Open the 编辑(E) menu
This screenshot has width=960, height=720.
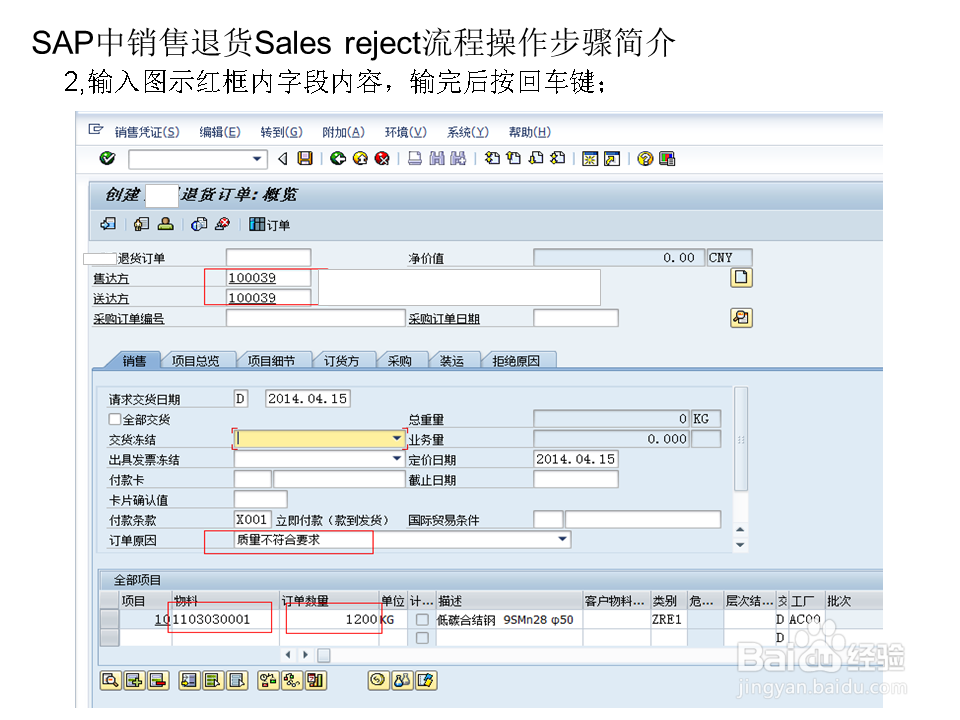(x=220, y=132)
